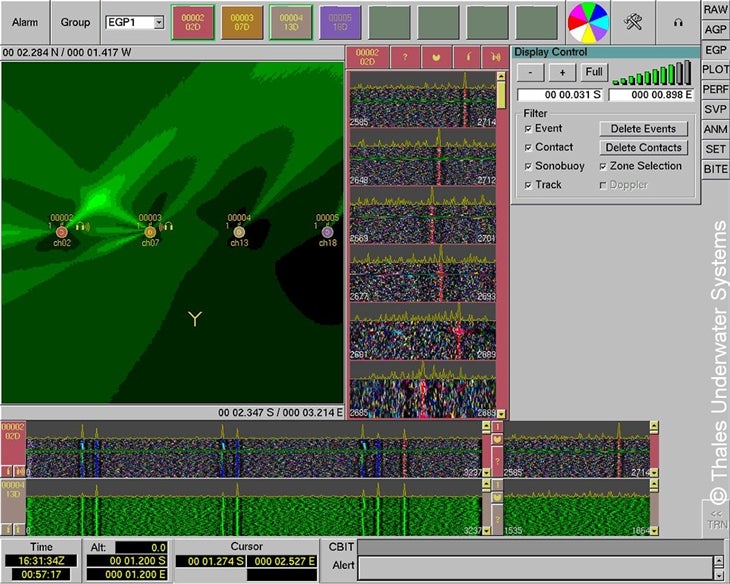Open the RAW tab

tap(715, 9)
